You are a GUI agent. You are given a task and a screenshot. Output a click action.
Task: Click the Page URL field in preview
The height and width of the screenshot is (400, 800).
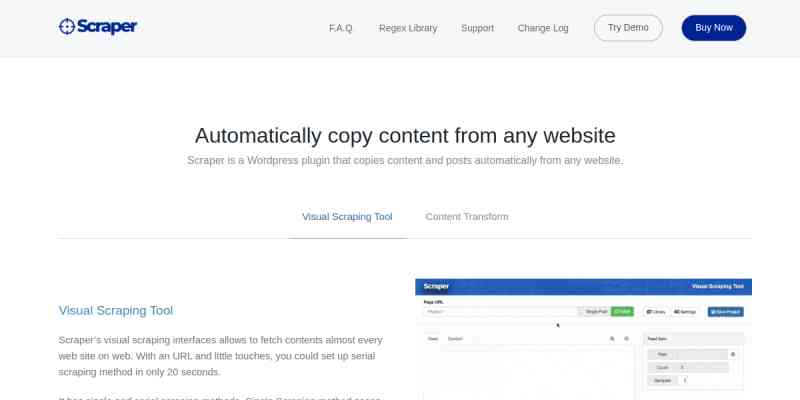pos(500,312)
